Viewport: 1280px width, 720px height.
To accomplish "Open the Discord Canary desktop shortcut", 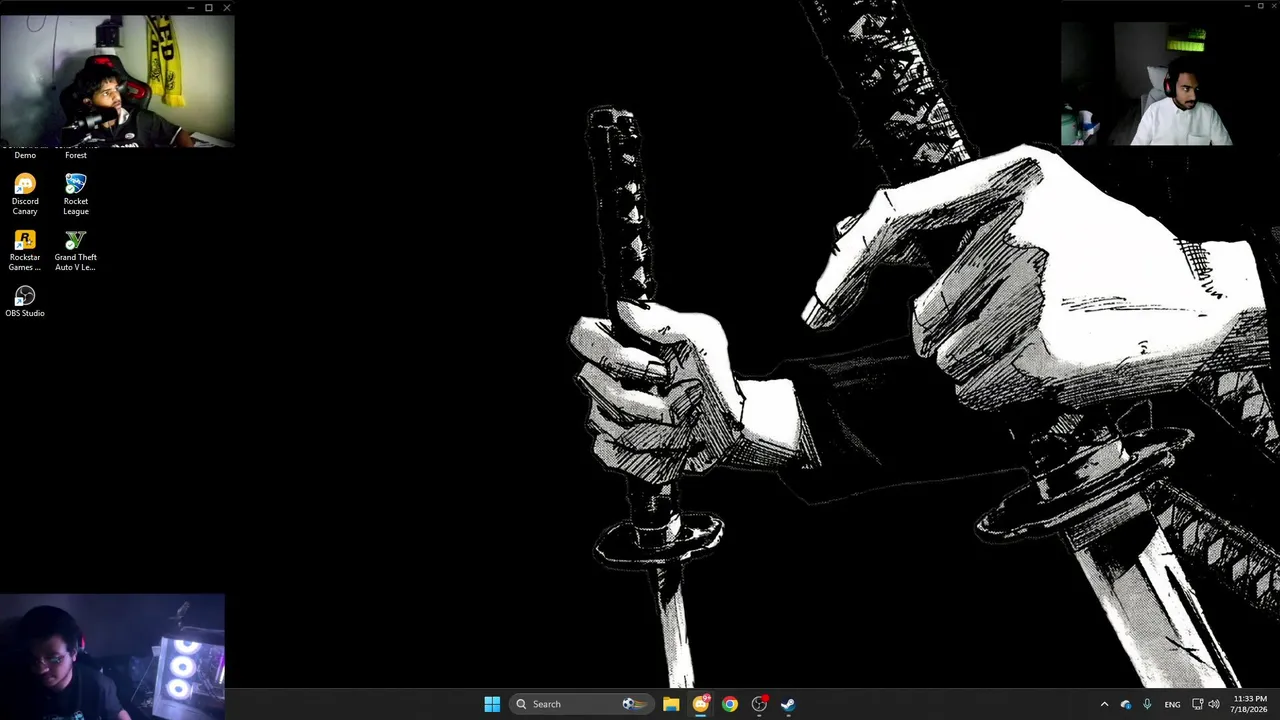I will tap(25, 194).
